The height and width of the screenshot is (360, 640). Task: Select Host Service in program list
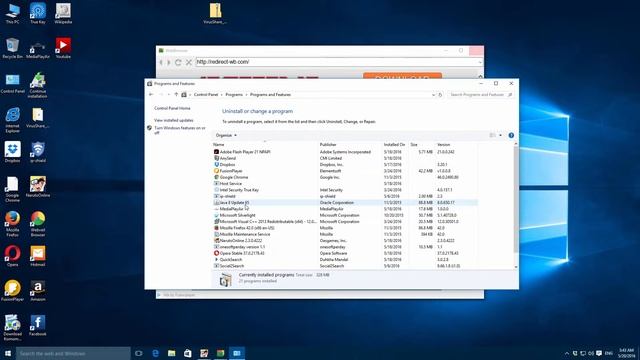click(x=344, y=184)
